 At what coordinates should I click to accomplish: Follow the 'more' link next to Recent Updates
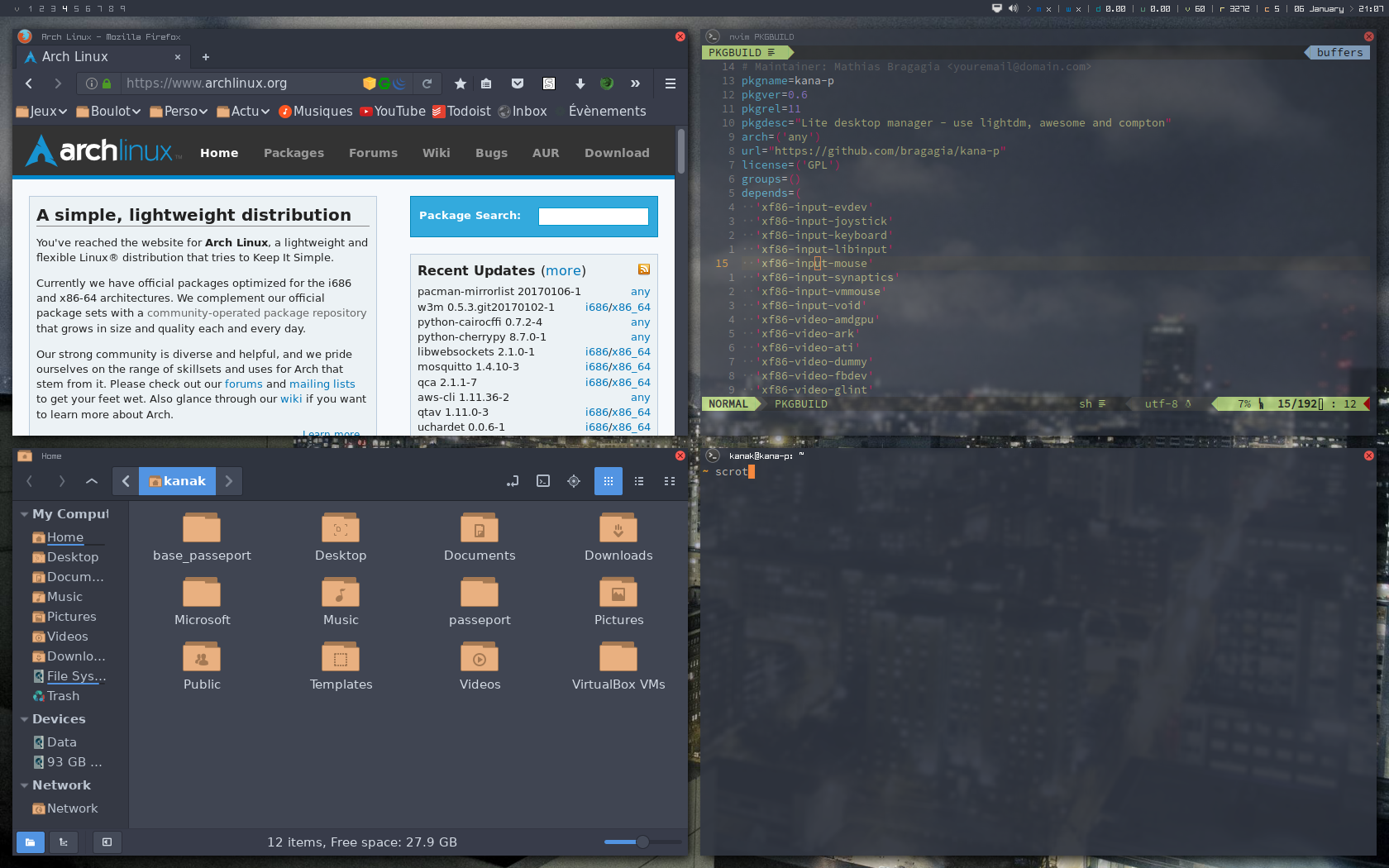pos(563,270)
